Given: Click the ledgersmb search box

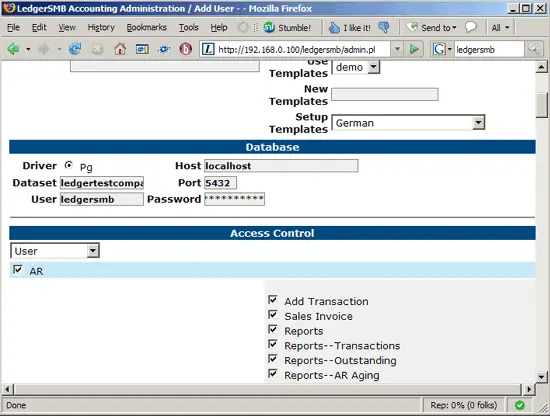Looking at the screenshot, I should tap(489, 49).
